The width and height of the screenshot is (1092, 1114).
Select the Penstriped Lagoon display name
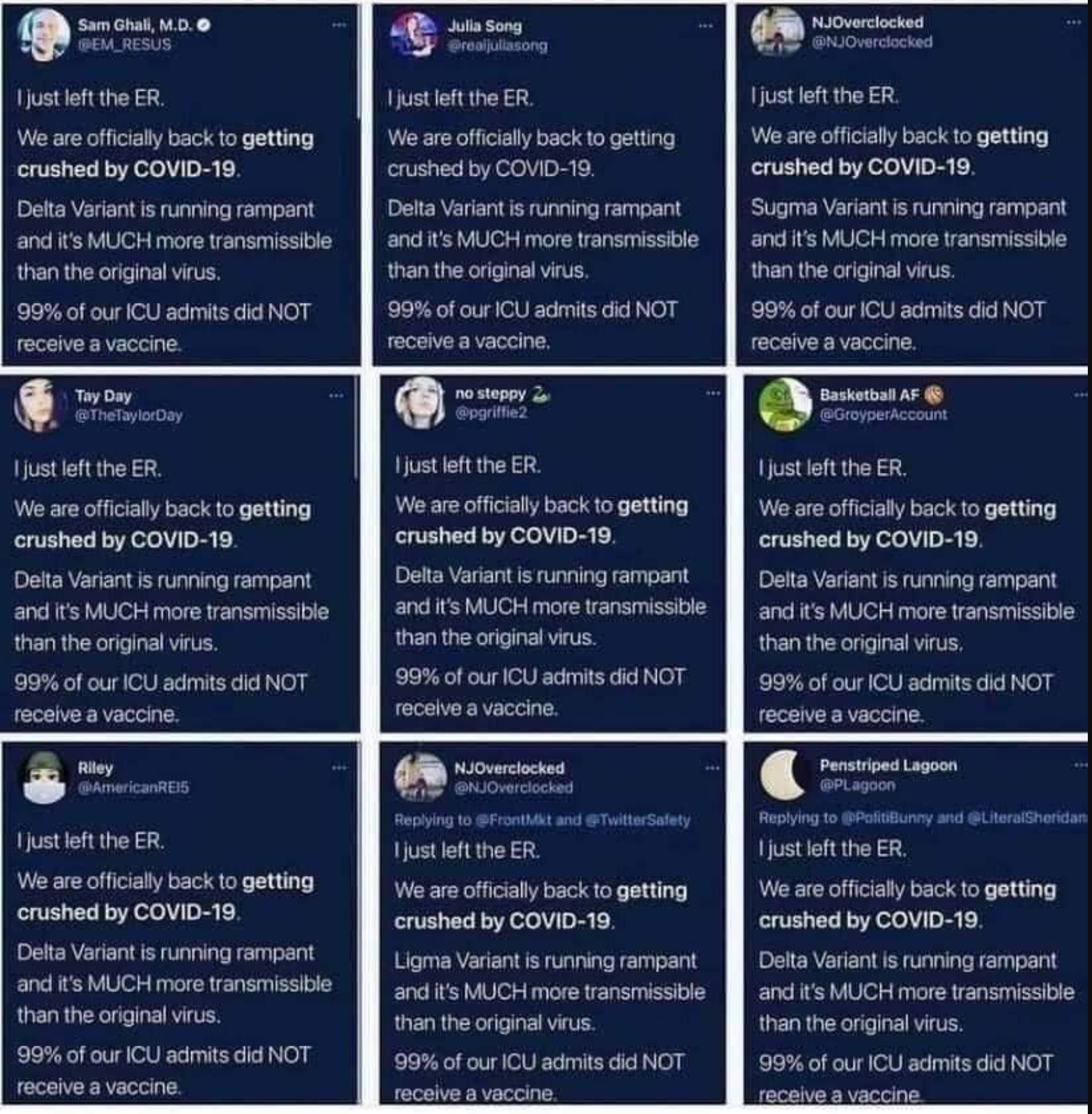[x=888, y=765]
